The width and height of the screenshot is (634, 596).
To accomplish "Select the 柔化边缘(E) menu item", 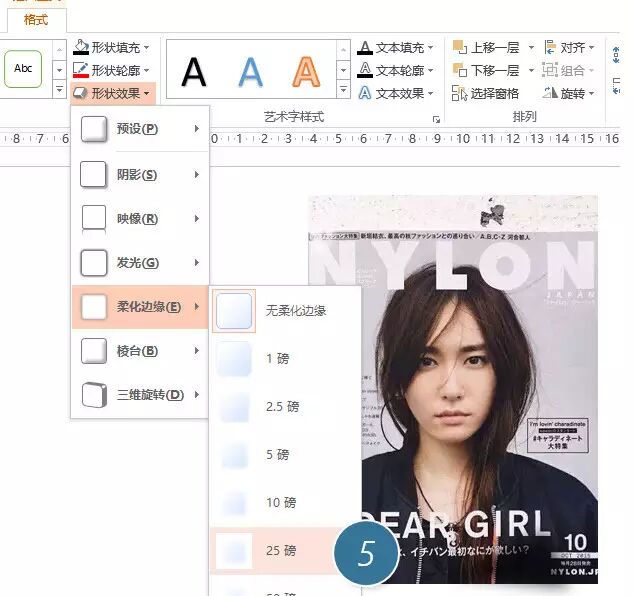I will 140,307.
